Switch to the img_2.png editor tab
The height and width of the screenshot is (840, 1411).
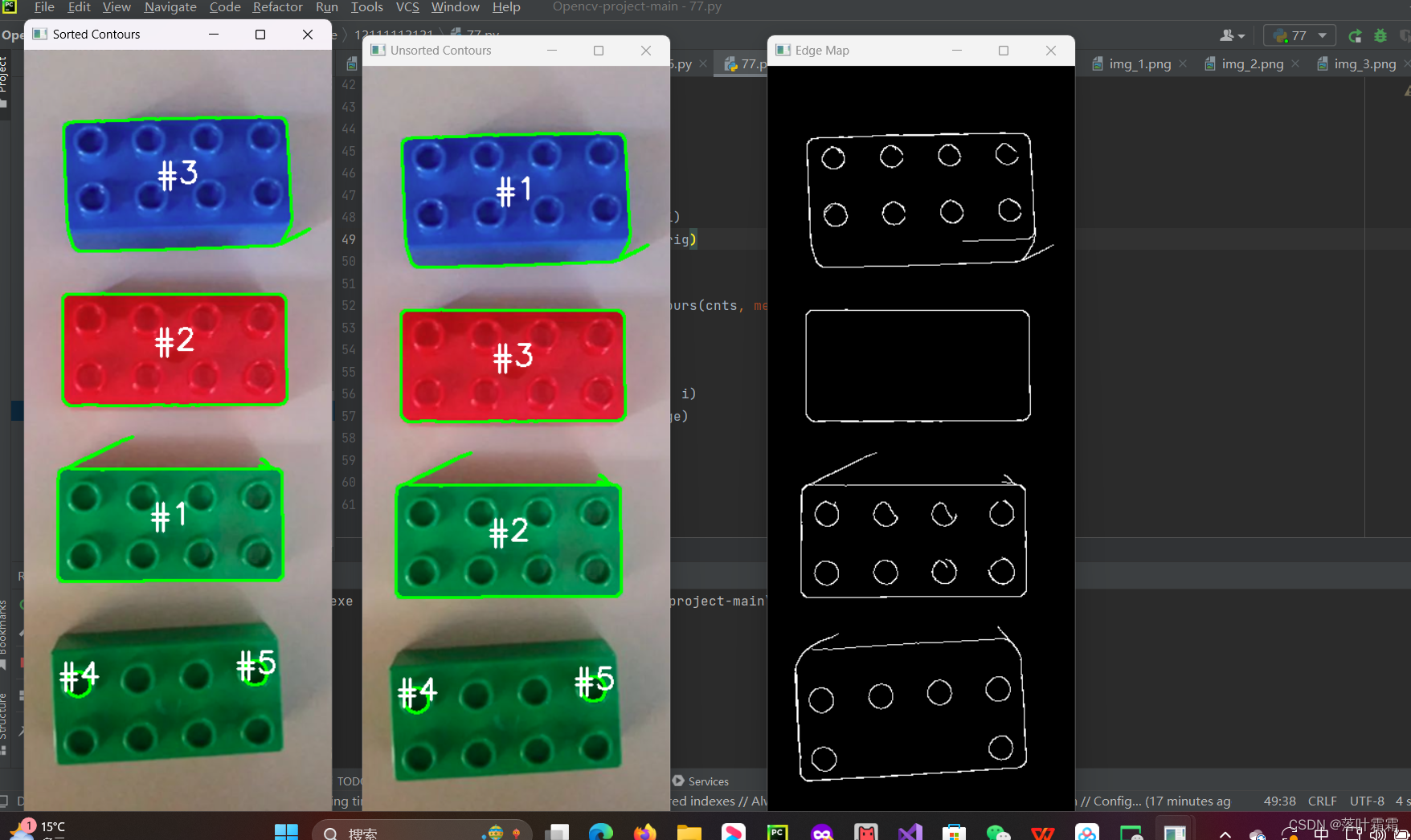coord(1252,64)
